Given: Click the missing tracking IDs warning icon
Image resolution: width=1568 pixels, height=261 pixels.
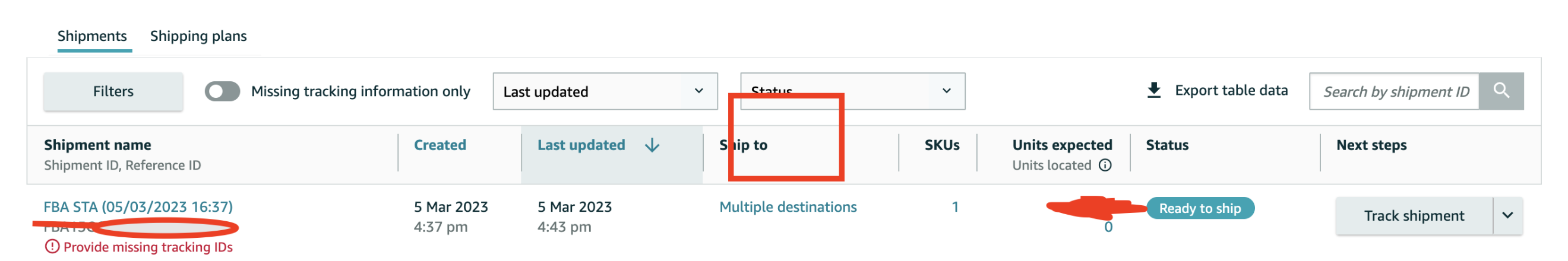Looking at the screenshot, I should coord(52,247).
